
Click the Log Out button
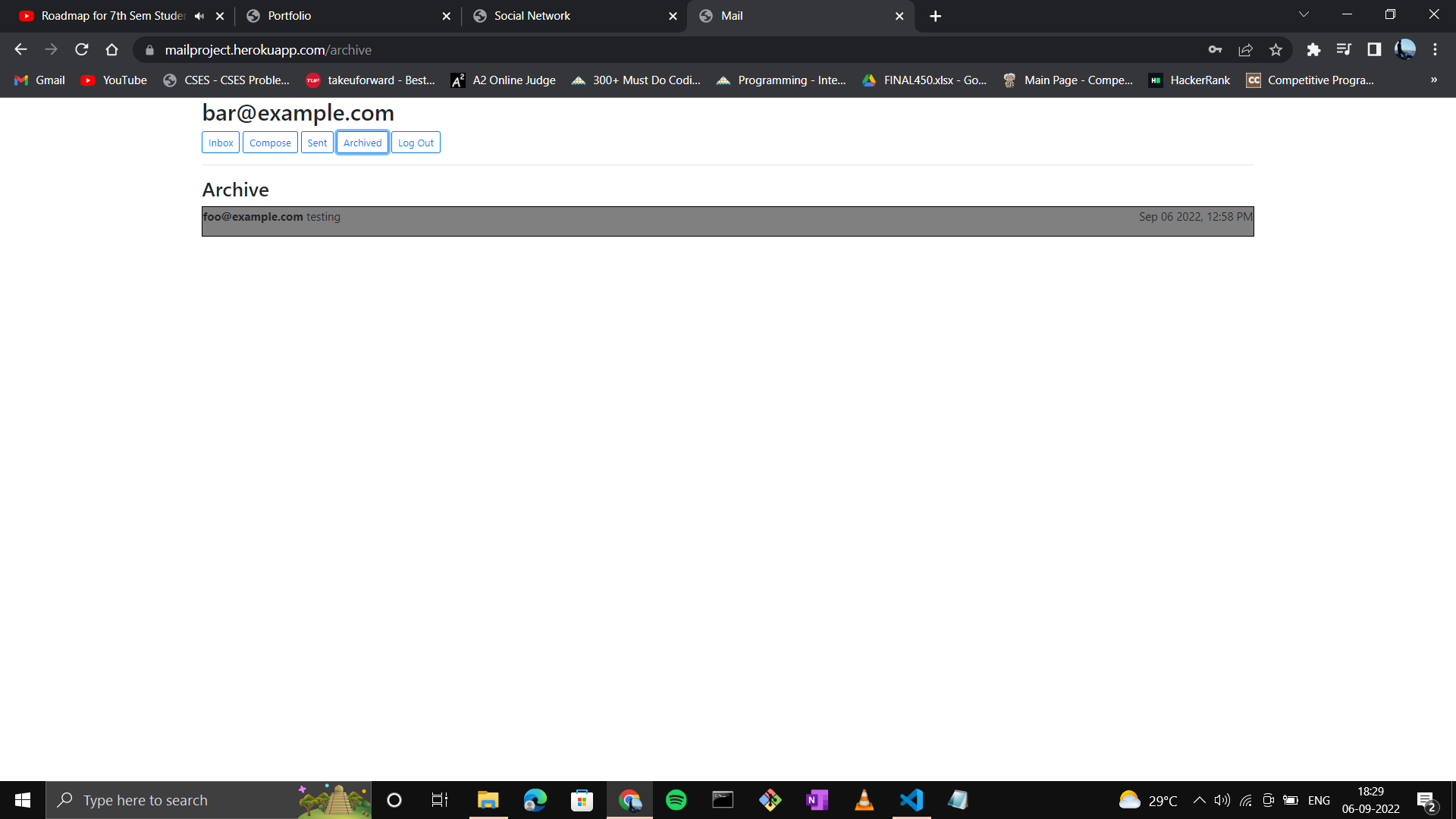(x=416, y=142)
